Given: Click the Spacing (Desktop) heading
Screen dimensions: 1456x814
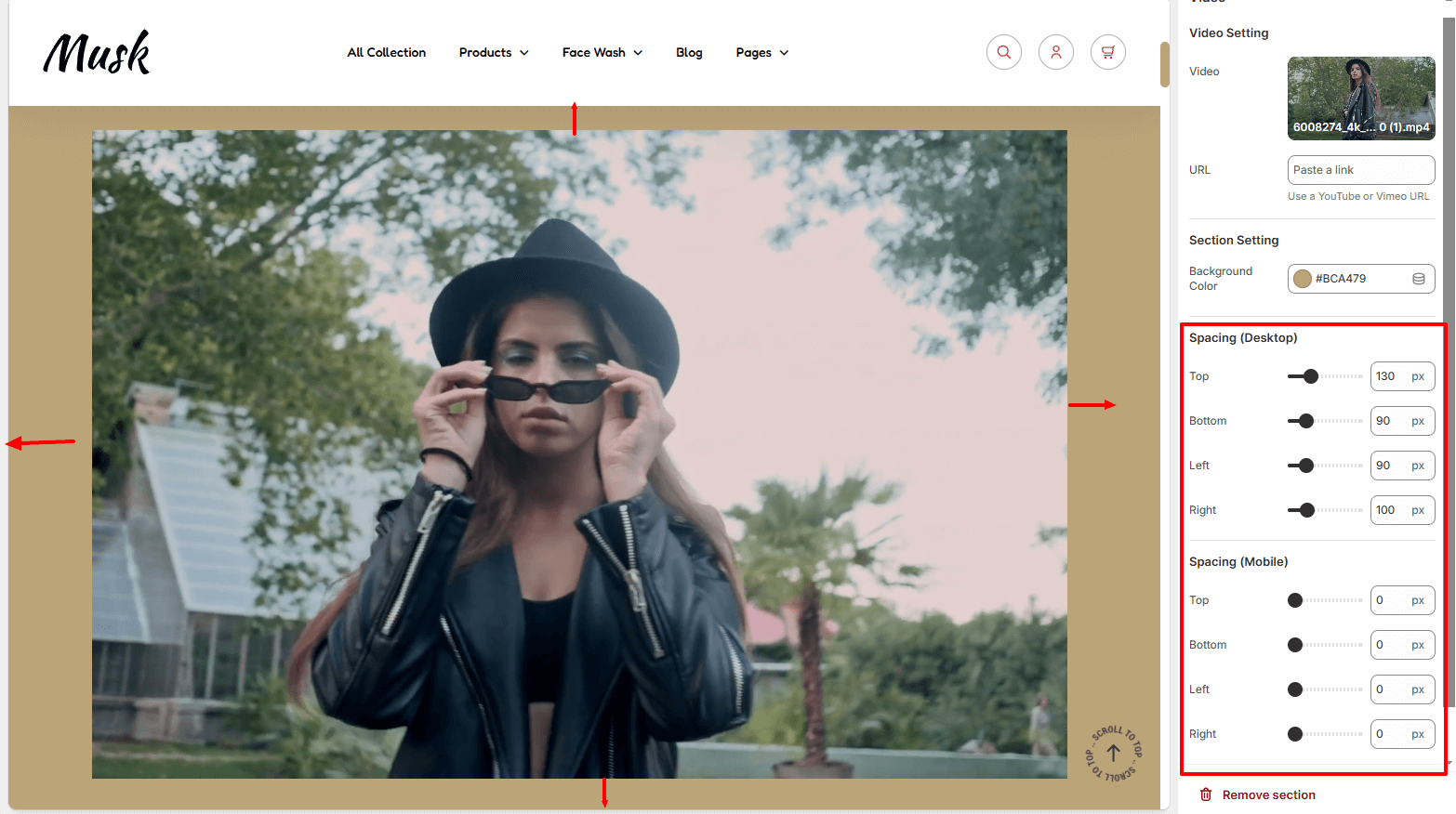Looking at the screenshot, I should [1243, 337].
